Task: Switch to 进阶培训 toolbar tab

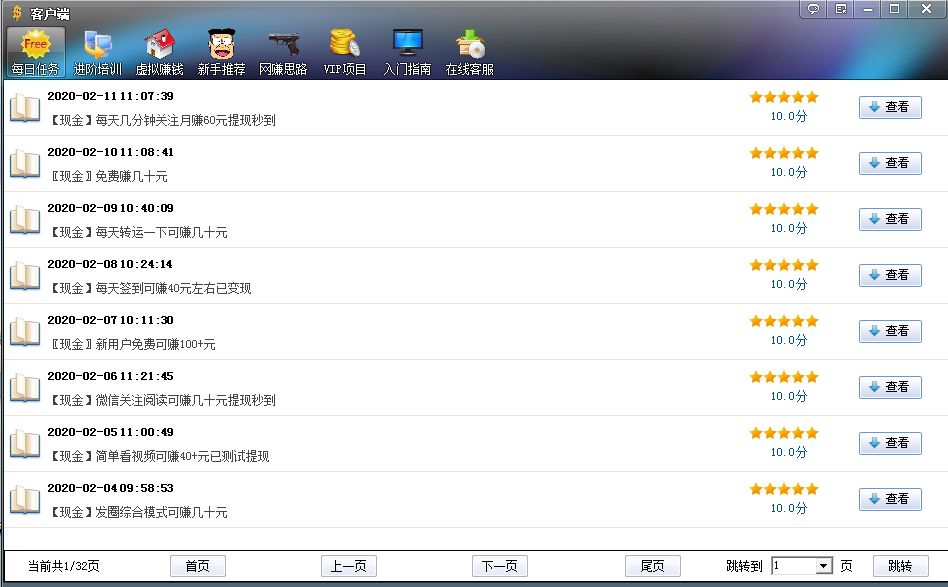Action: [x=97, y=53]
